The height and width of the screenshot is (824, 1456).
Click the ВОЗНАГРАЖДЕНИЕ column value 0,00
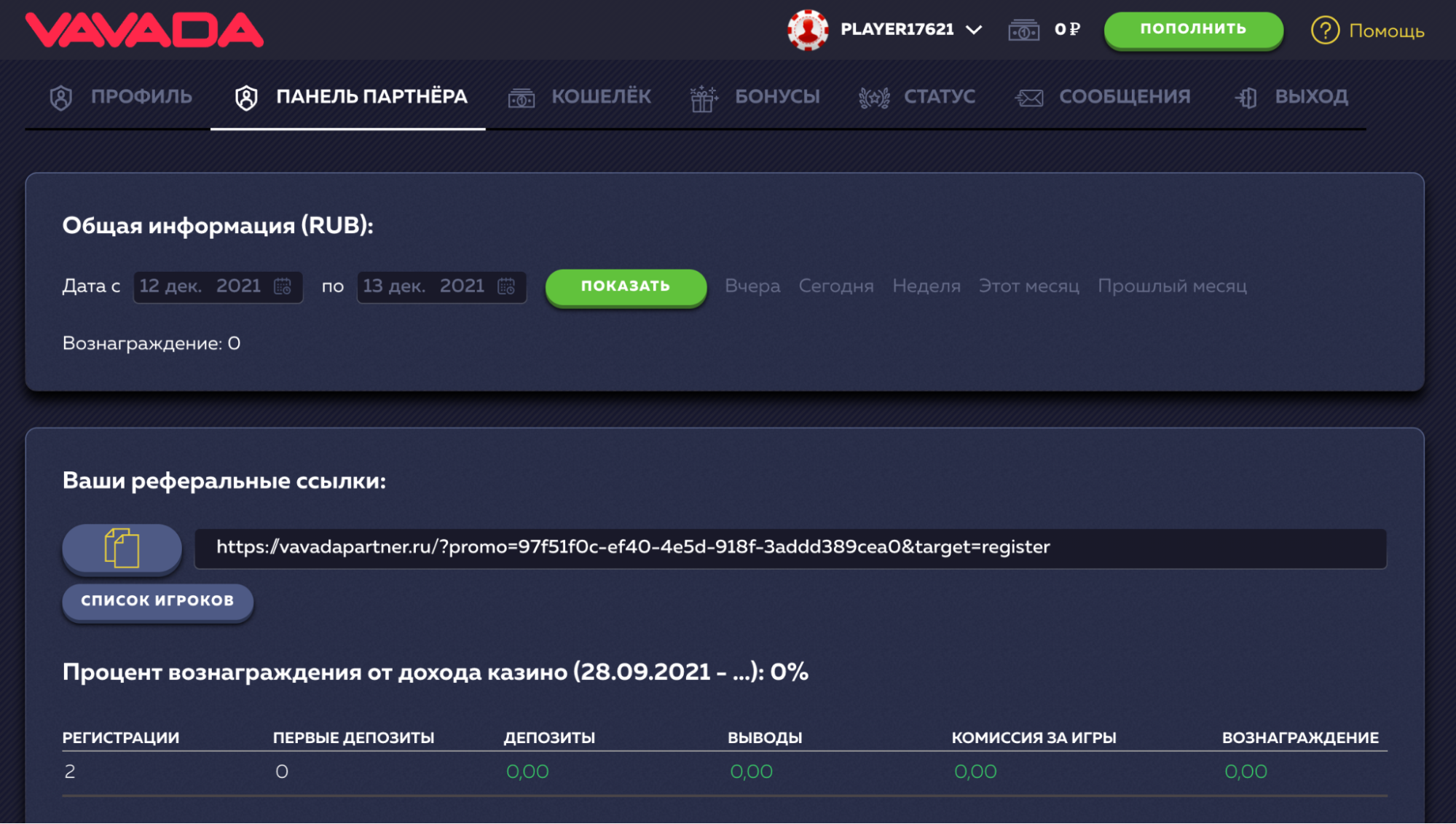(1246, 772)
